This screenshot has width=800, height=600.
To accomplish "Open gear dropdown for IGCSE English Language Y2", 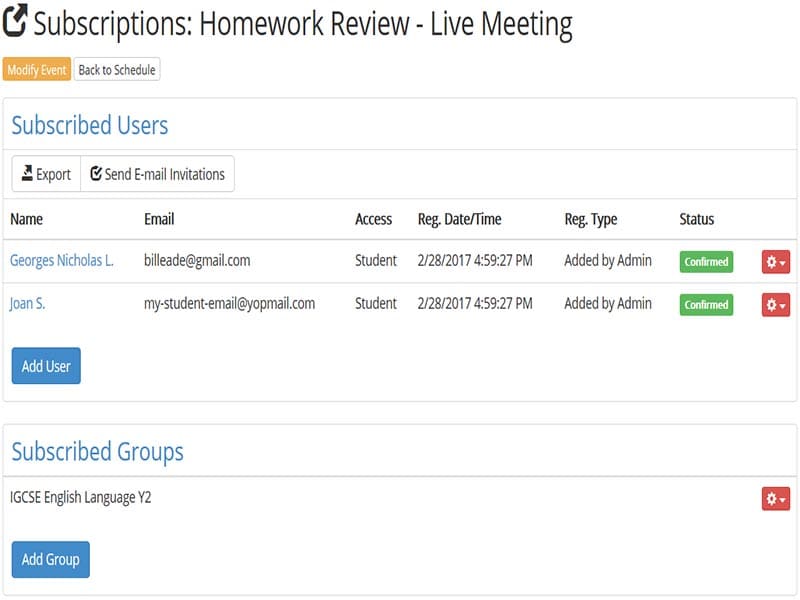I will coord(775,498).
